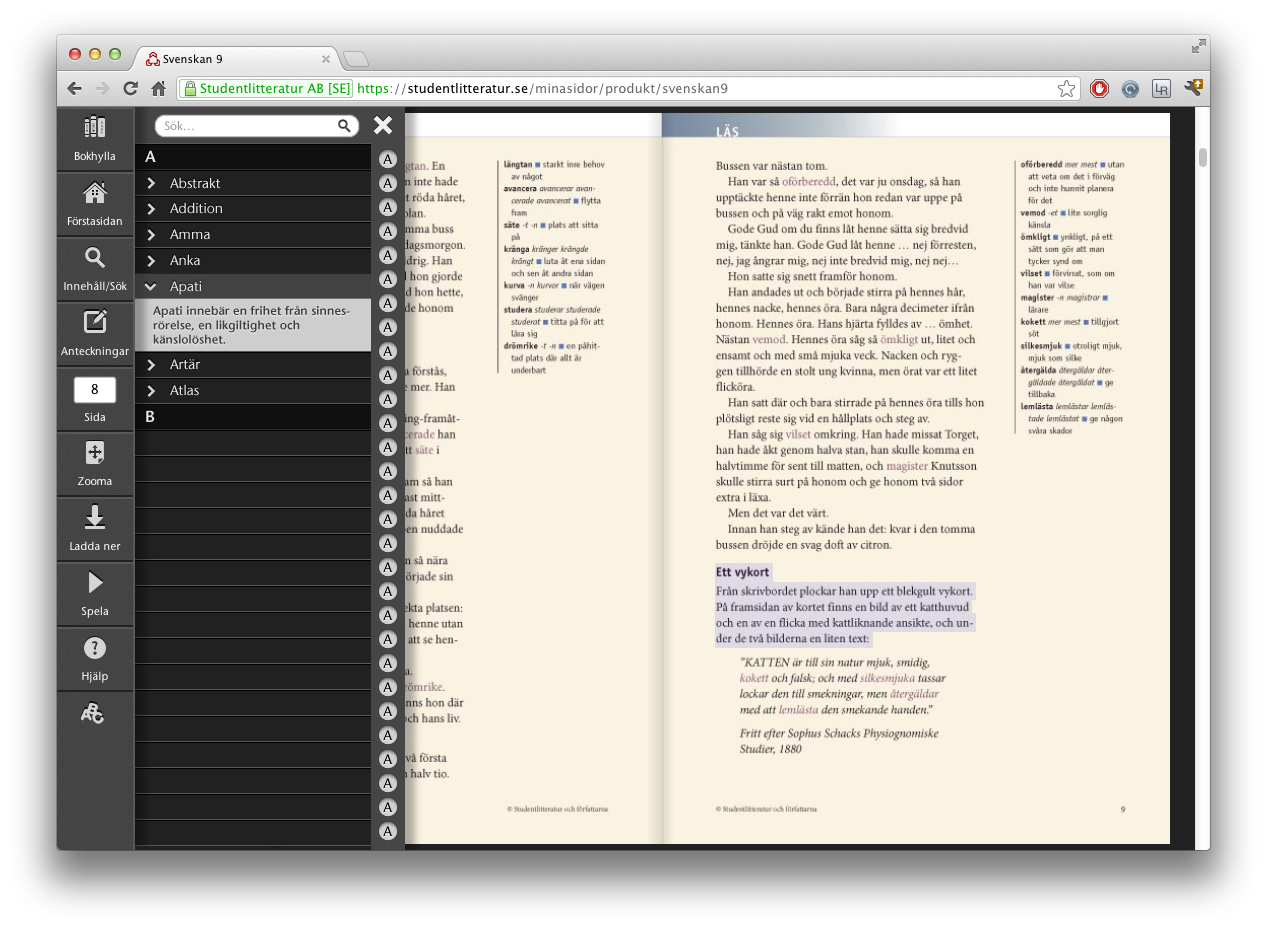
Task: Download the book with Ladda ner
Action: (x=94, y=528)
